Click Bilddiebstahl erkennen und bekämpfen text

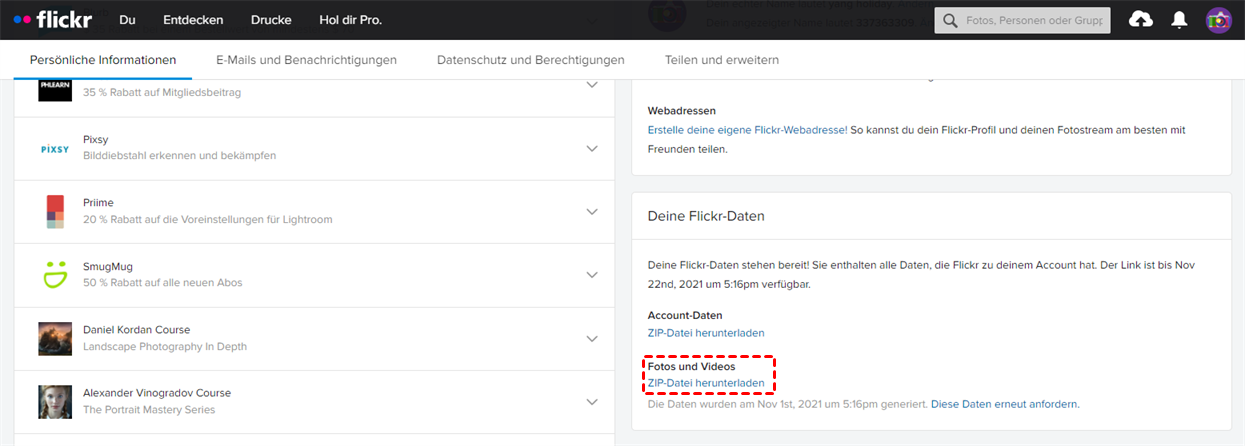(x=179, y=155)
